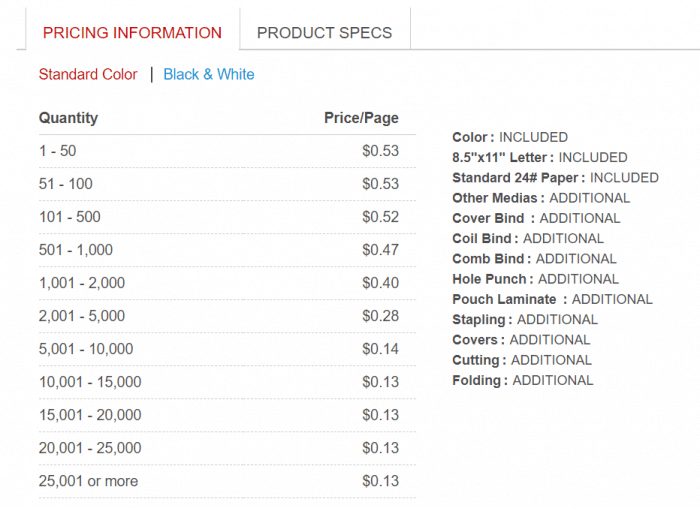Select the Folding: ADDITIONAL entry
Image resolution: width=700 pixels, height=508 pixels.
pyautogui.click(x=522, y=380)
